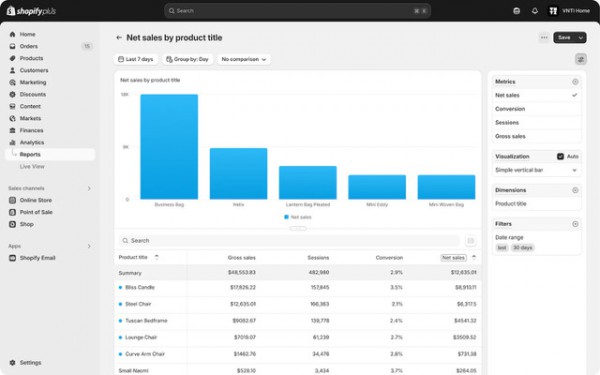Image resolution: width=600 pixels, height=375 pixels.
Task: Click the Gross sales column header
Action: [x=241, y=258]
